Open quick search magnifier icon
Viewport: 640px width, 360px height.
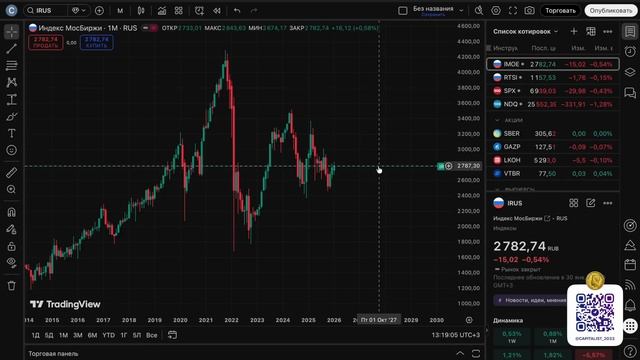coord(479,11)
